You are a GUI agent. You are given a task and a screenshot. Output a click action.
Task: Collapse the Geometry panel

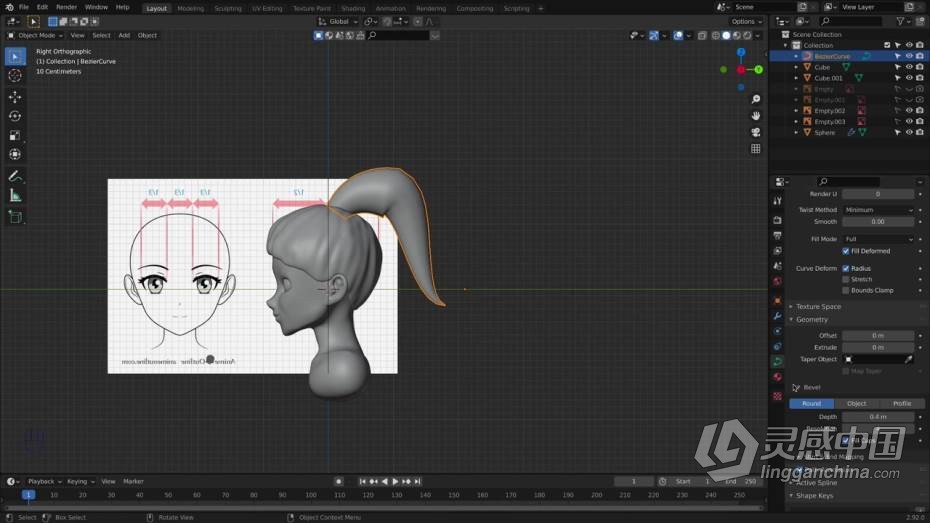click(812, 320)
